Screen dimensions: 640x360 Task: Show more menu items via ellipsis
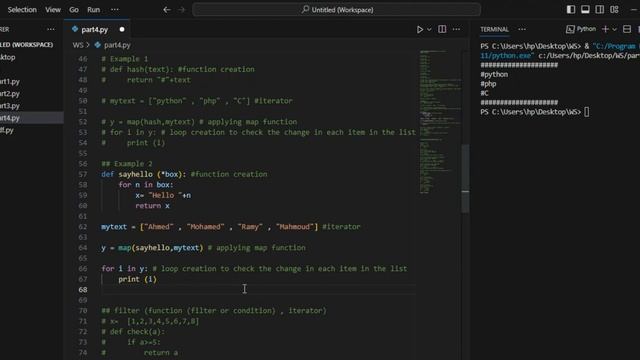(x=115, y=9)
